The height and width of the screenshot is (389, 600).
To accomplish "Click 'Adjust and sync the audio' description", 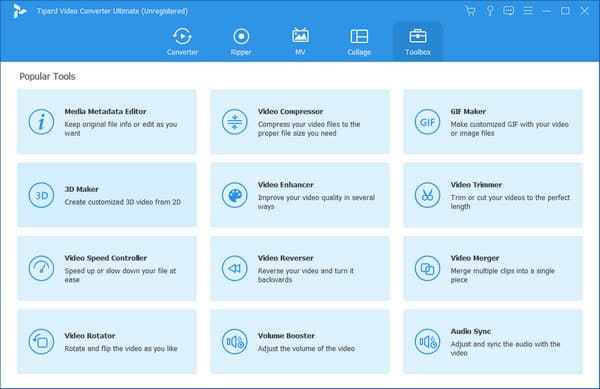I will click(505, 348).
